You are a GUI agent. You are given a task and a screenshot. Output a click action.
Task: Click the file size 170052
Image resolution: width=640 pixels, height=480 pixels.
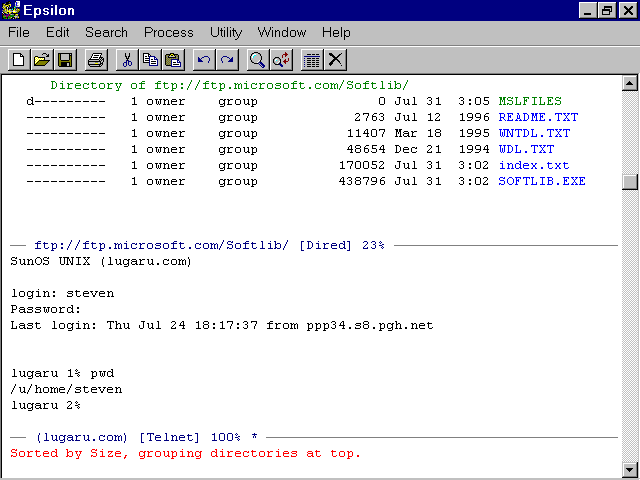pyautogui.click(x=362, y=165)
